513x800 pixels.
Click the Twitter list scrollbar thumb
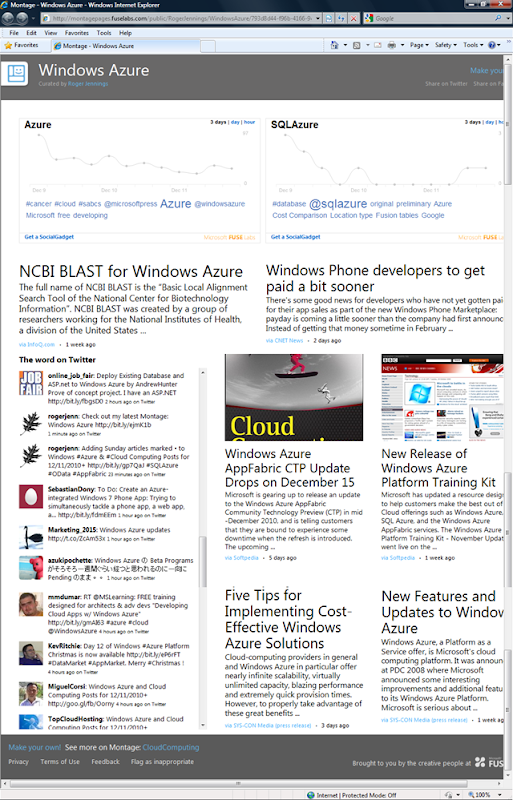203,561
